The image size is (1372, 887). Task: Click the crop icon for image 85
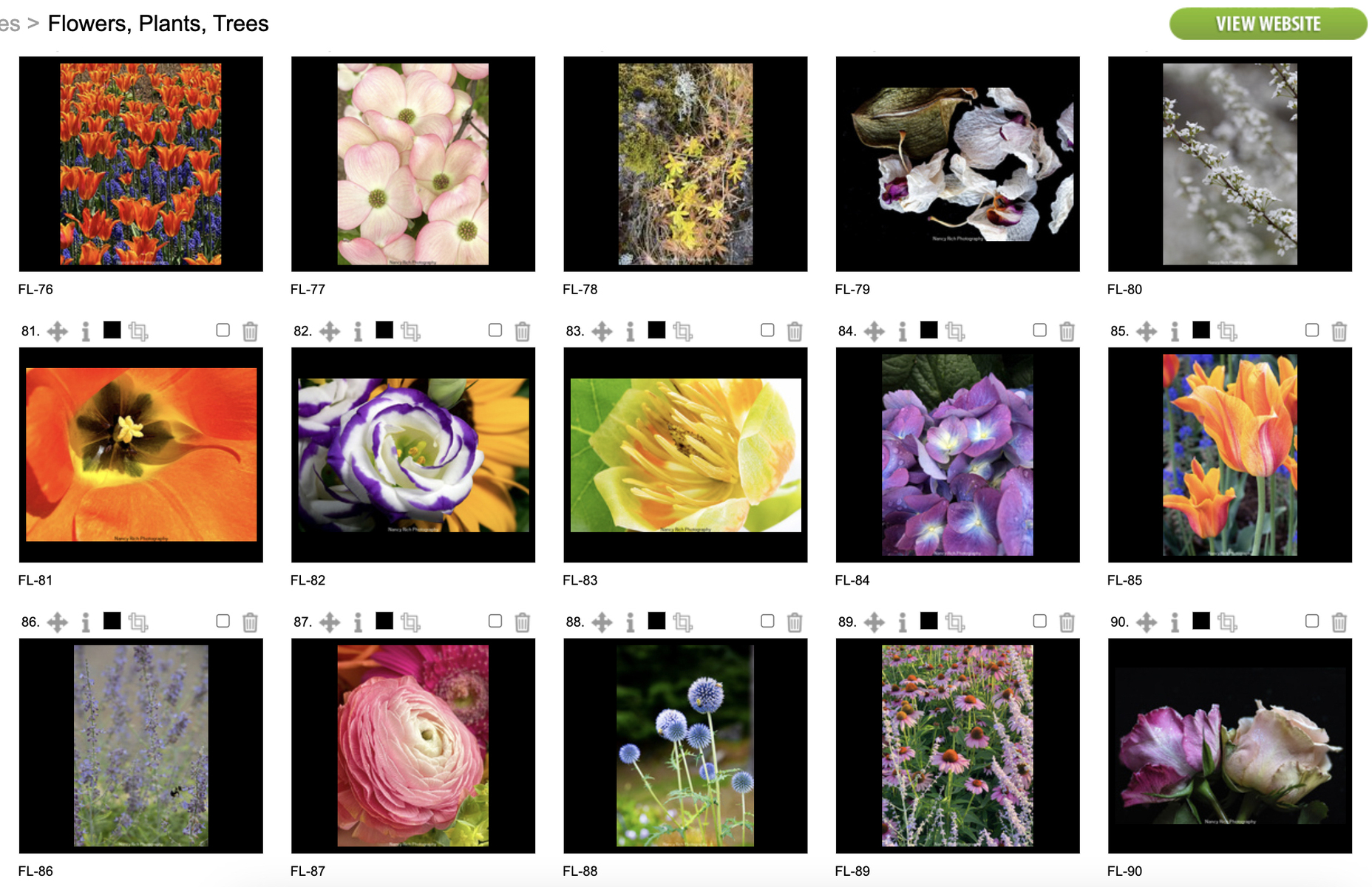1227,331
